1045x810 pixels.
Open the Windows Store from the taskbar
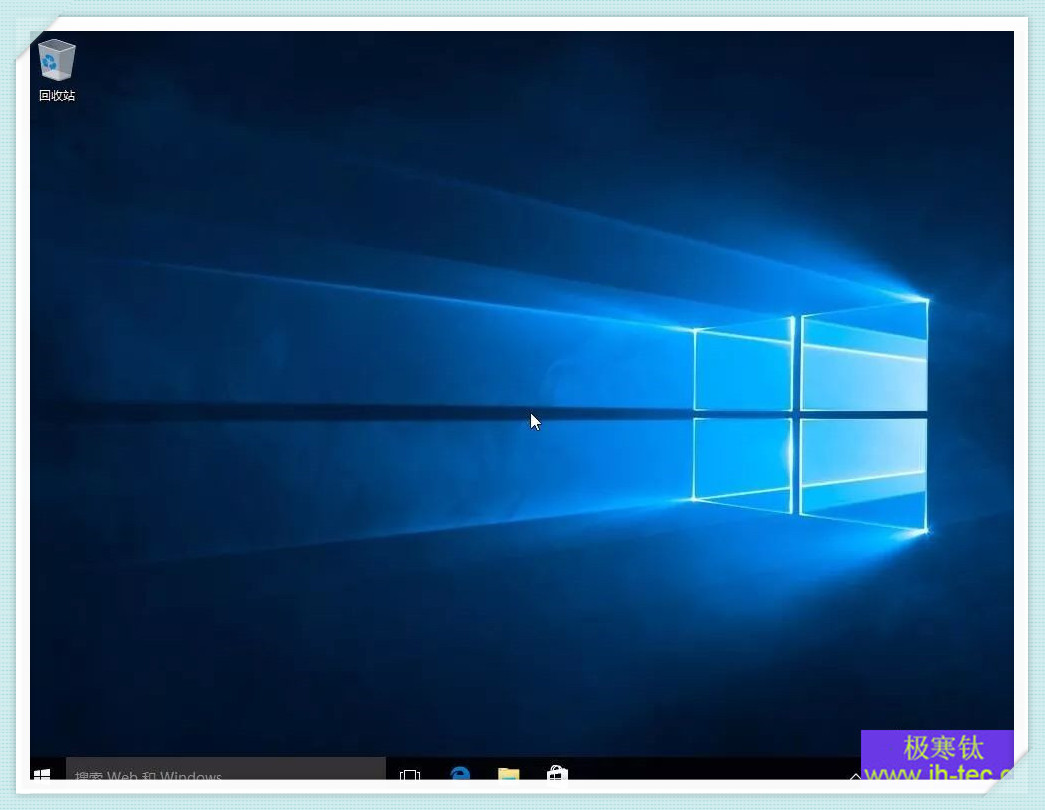(x=557, y=773)
